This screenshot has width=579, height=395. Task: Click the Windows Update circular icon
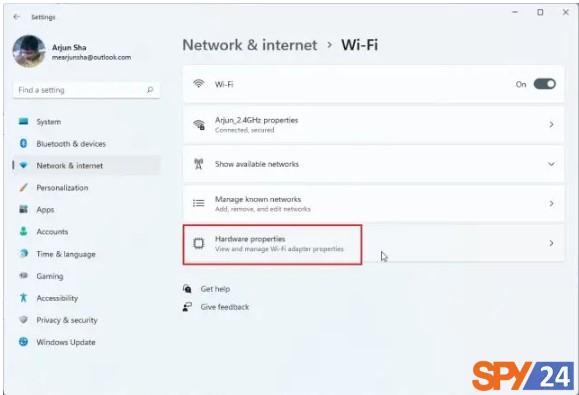coord(23,342)
